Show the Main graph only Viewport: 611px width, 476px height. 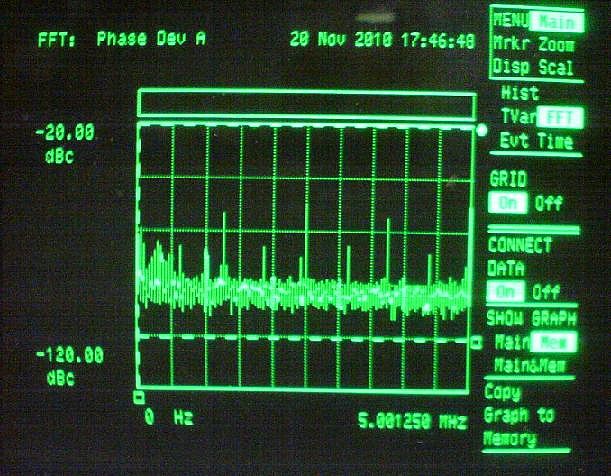(x=512, y=342)
